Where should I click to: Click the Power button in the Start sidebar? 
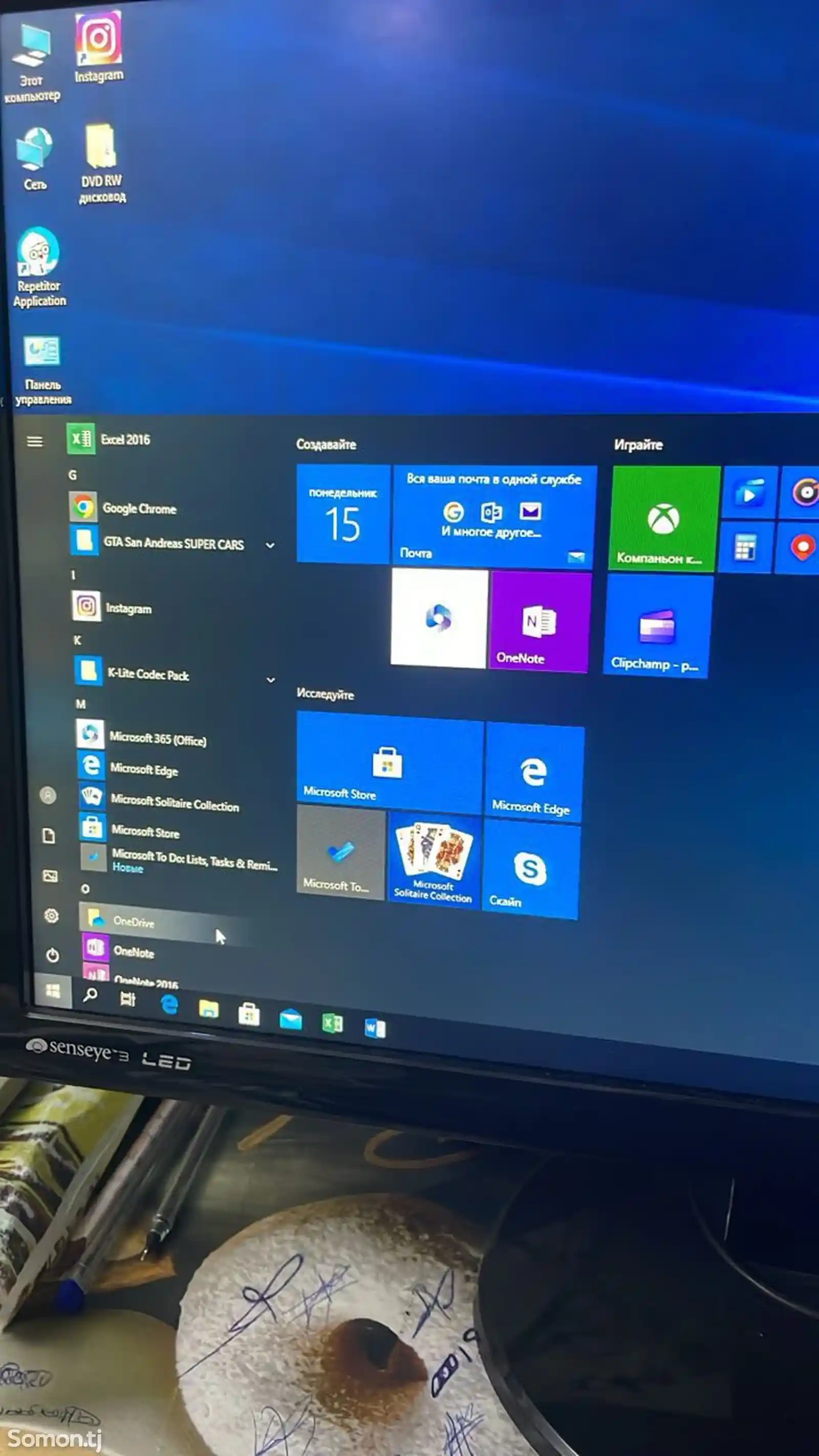[53, 955]
